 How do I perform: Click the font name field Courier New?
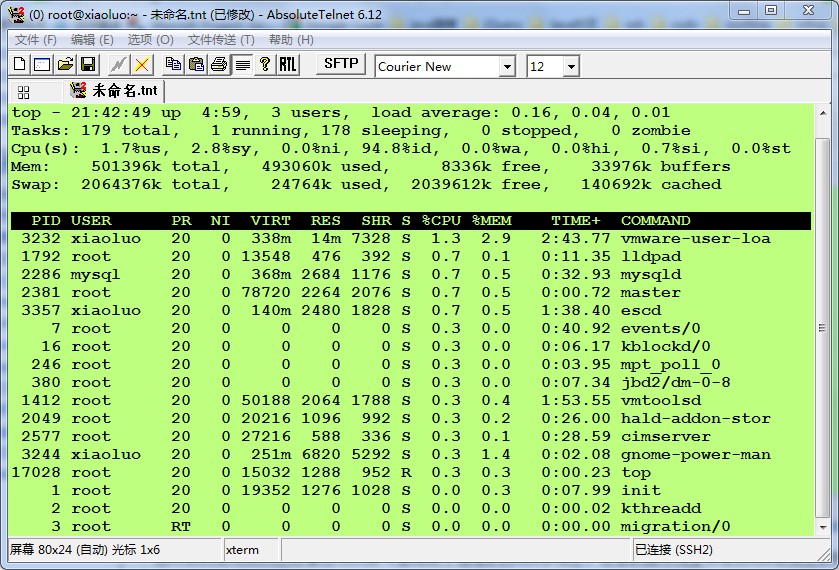tap(438, 67)
